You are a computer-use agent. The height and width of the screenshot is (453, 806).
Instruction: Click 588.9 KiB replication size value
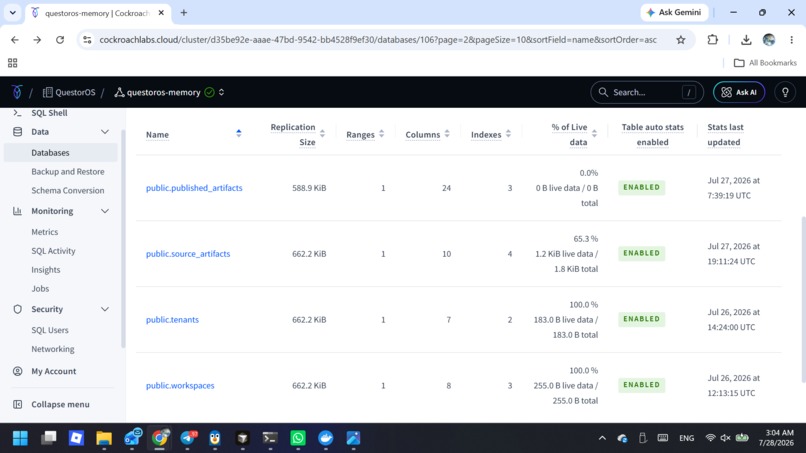tap(309, 188)
